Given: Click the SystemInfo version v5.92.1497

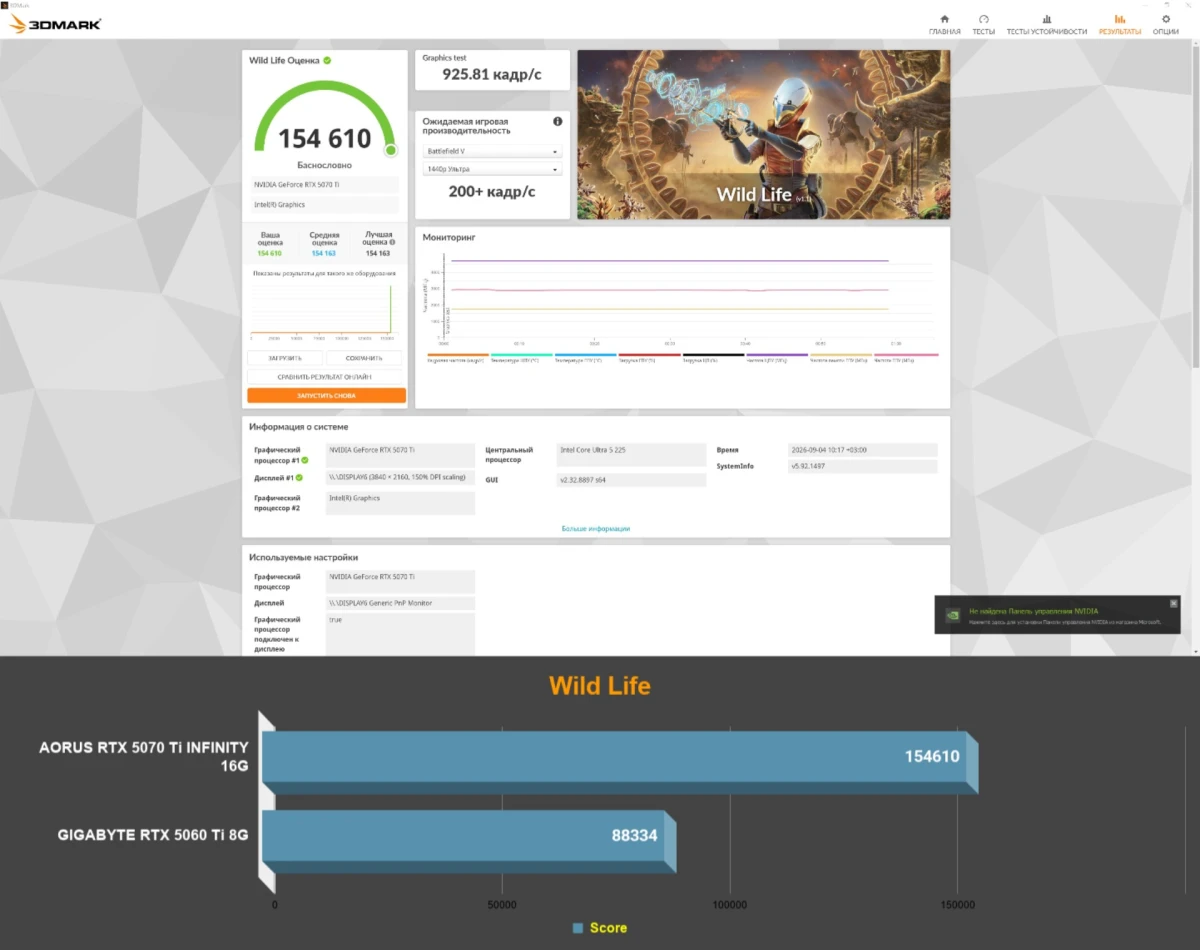Looking at the screenshot, I should pos(862,467).
